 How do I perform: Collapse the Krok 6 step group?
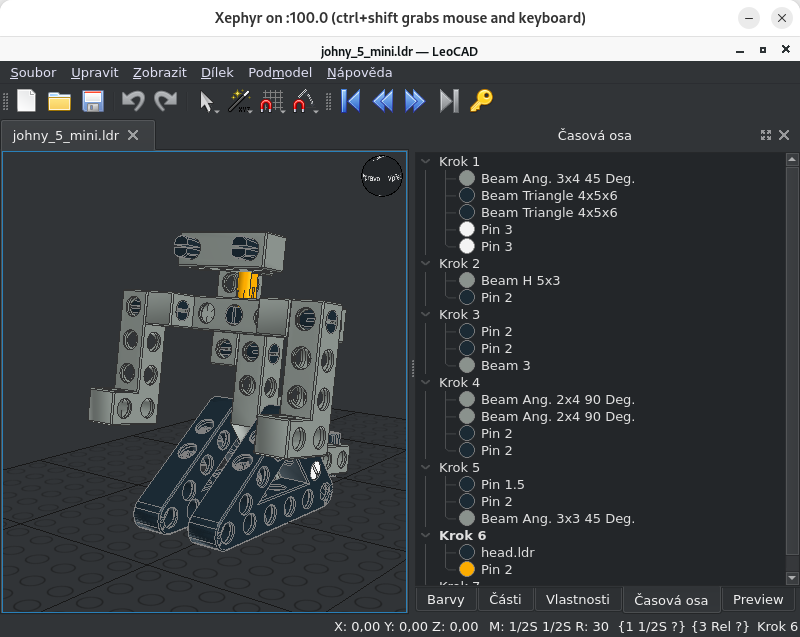click(427, 535)
